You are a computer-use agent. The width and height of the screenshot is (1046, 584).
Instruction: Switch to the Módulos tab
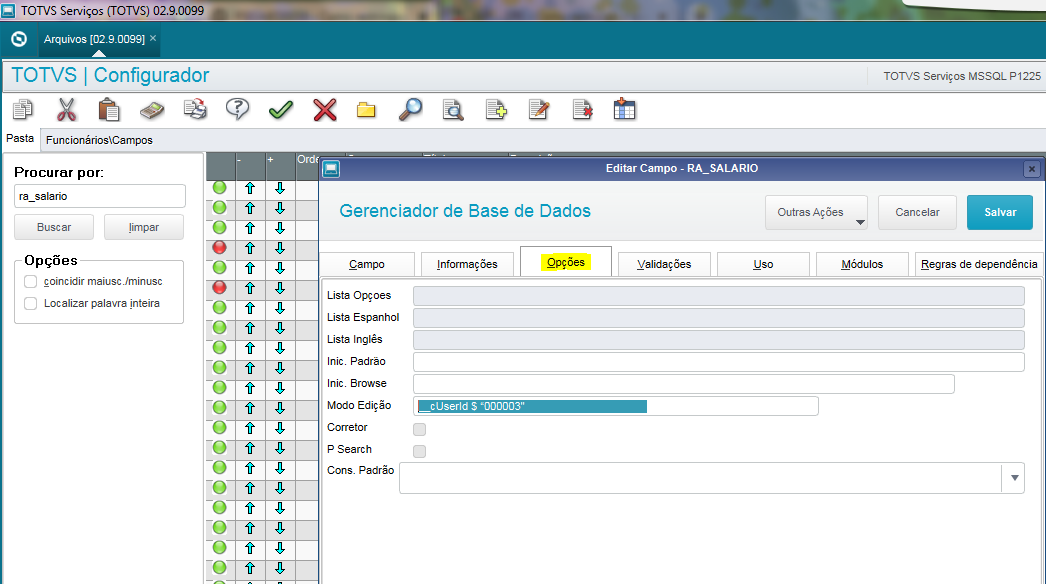point(862,264)
